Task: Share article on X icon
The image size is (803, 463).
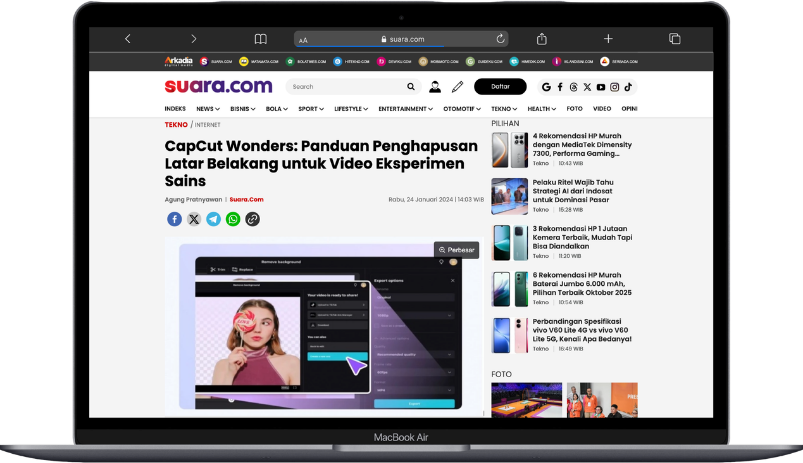Action: tap(194, 219)
